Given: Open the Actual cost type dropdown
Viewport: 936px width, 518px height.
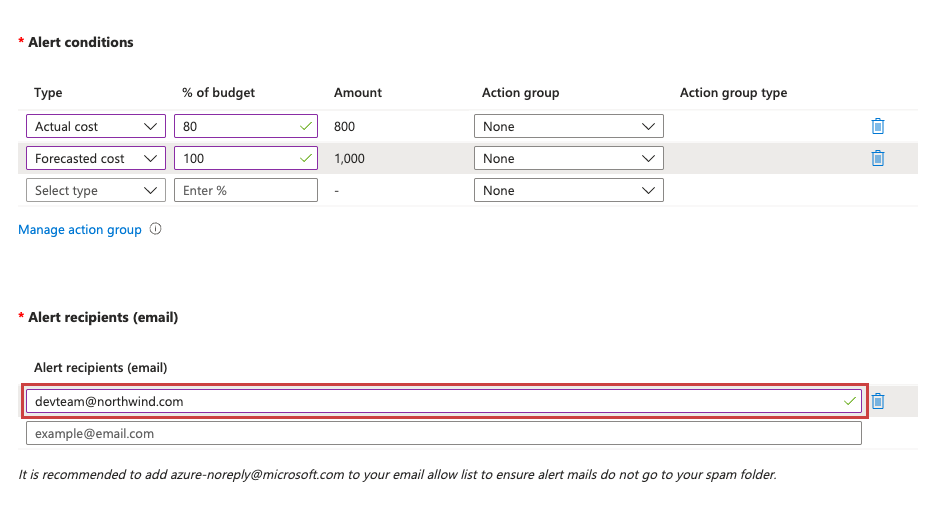Looking at the screenshot, I should click(96, 127).
